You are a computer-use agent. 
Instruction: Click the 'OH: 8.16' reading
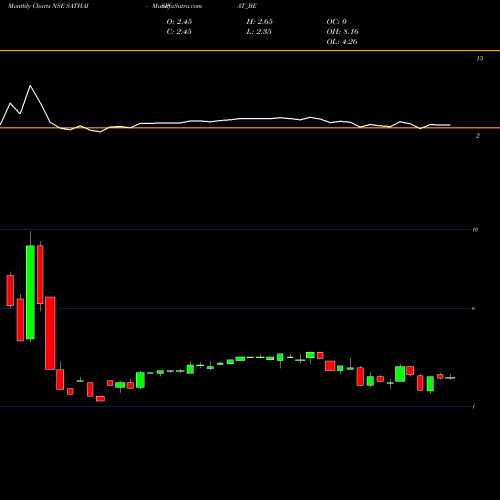pos(343,32)
